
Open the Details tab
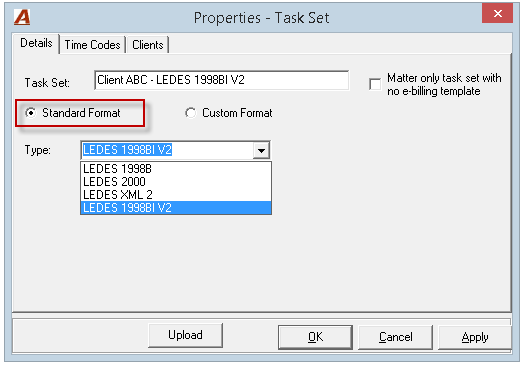[x=36, y=43]
